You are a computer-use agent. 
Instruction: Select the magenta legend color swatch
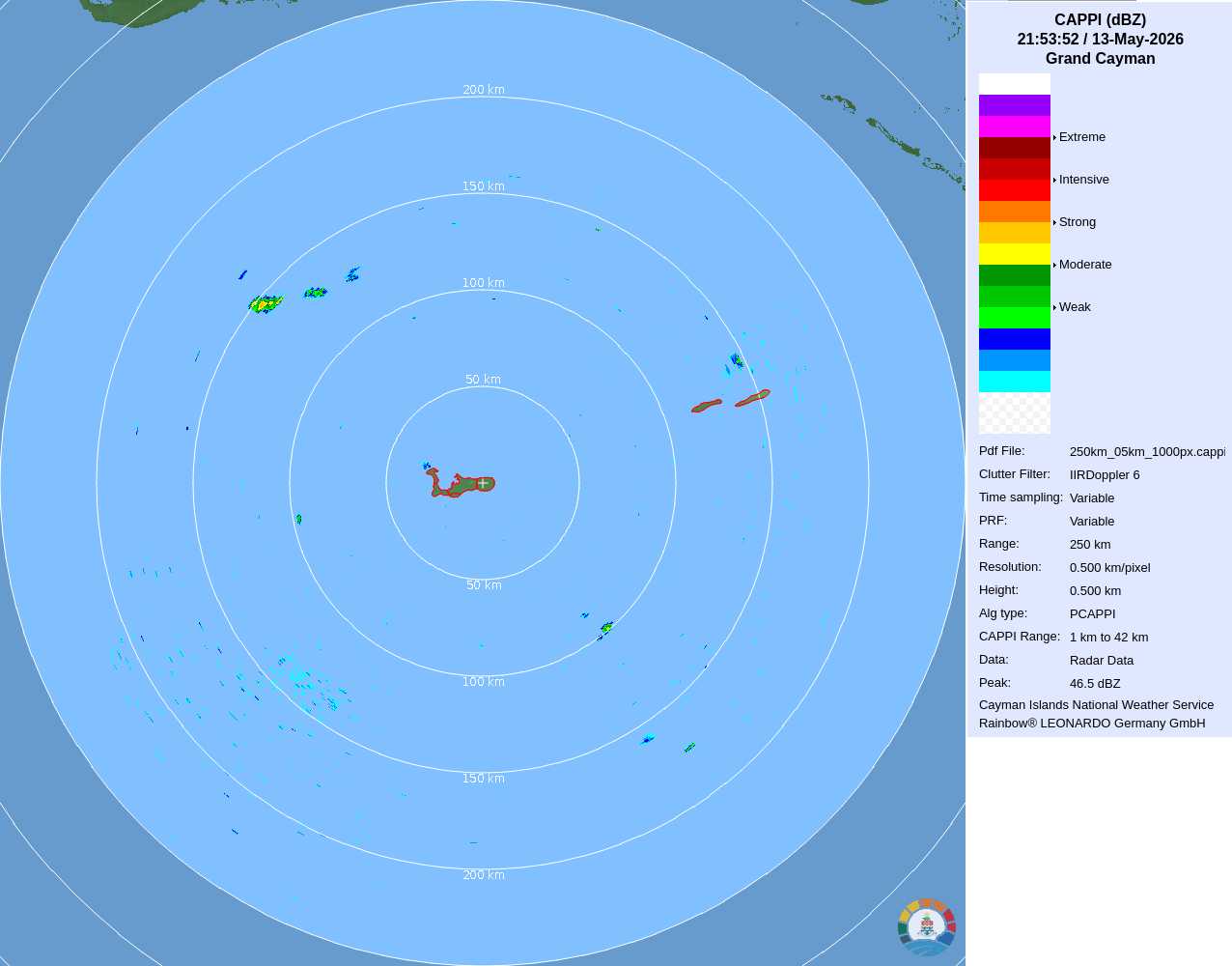pyautogui.click(x=1015, y=127)
